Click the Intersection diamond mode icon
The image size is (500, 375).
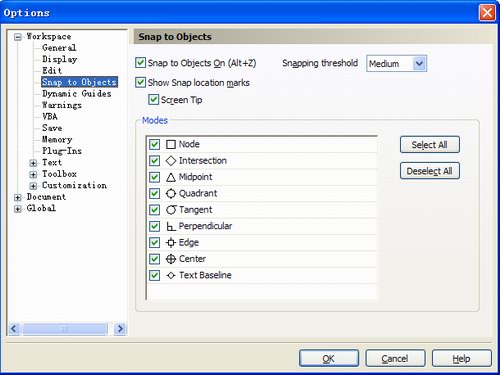click(171, 161)
